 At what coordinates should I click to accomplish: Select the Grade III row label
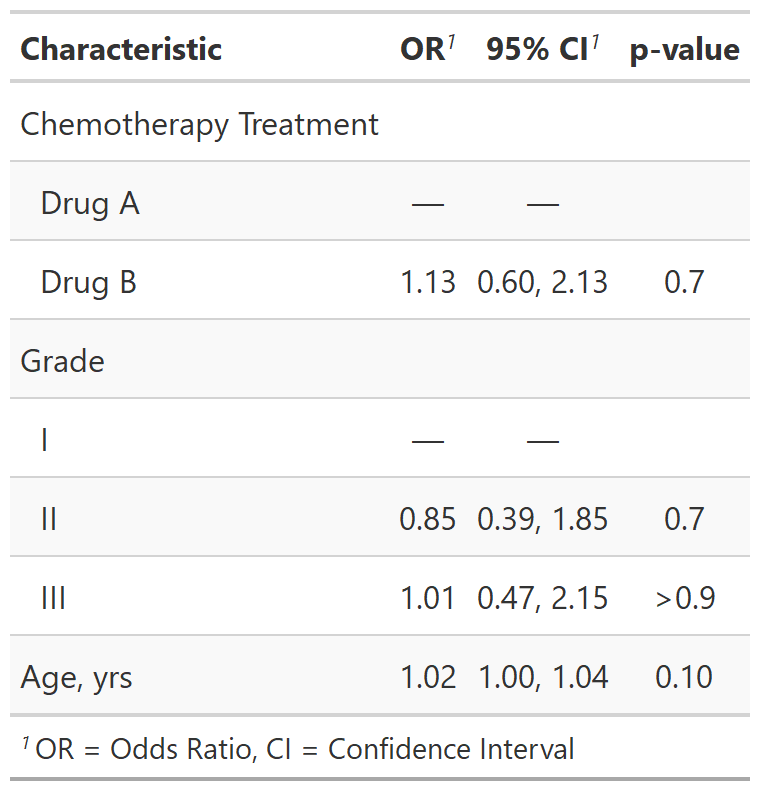tap(53, 599)
